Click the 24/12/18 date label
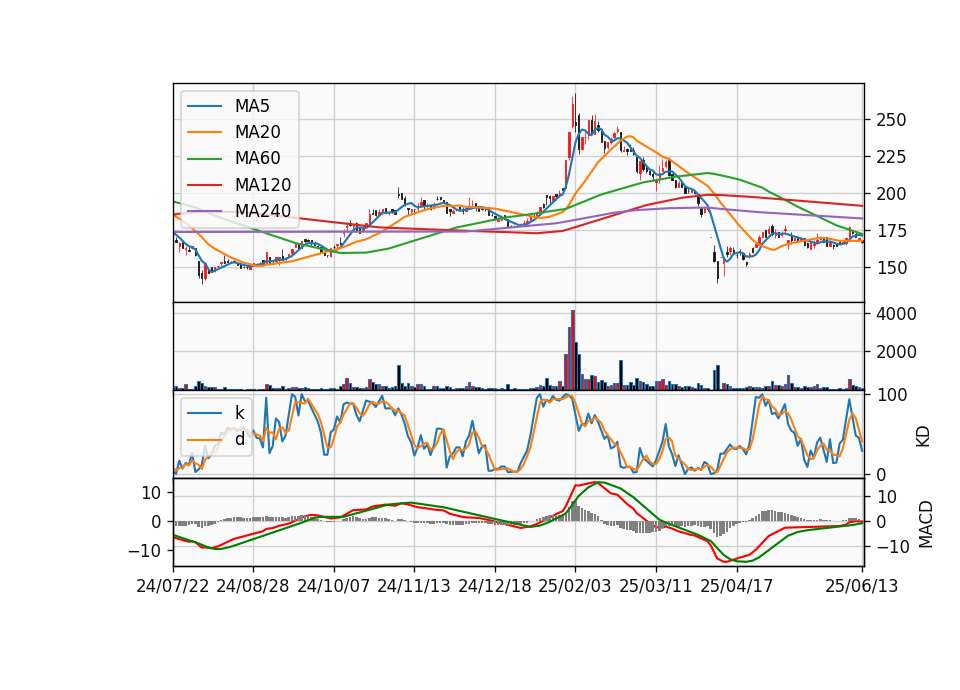 tap(495, 586)
